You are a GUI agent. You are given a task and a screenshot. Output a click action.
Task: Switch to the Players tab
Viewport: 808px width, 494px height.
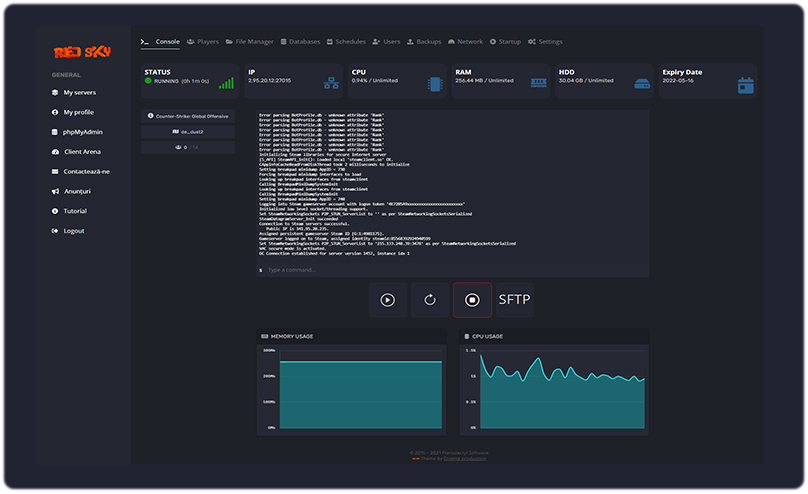(203, 42)
